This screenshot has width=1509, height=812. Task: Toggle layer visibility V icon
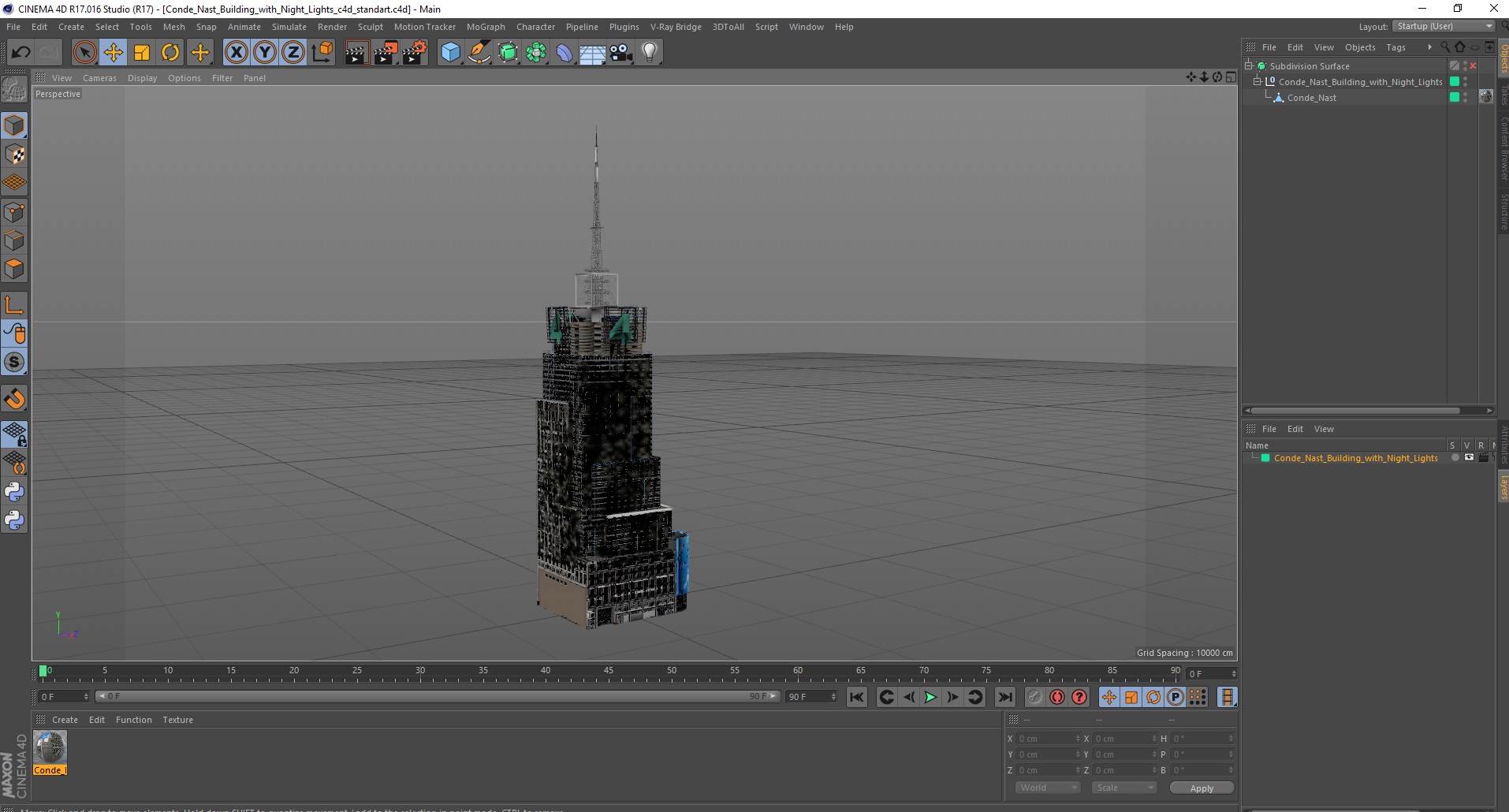point(1469,458)
